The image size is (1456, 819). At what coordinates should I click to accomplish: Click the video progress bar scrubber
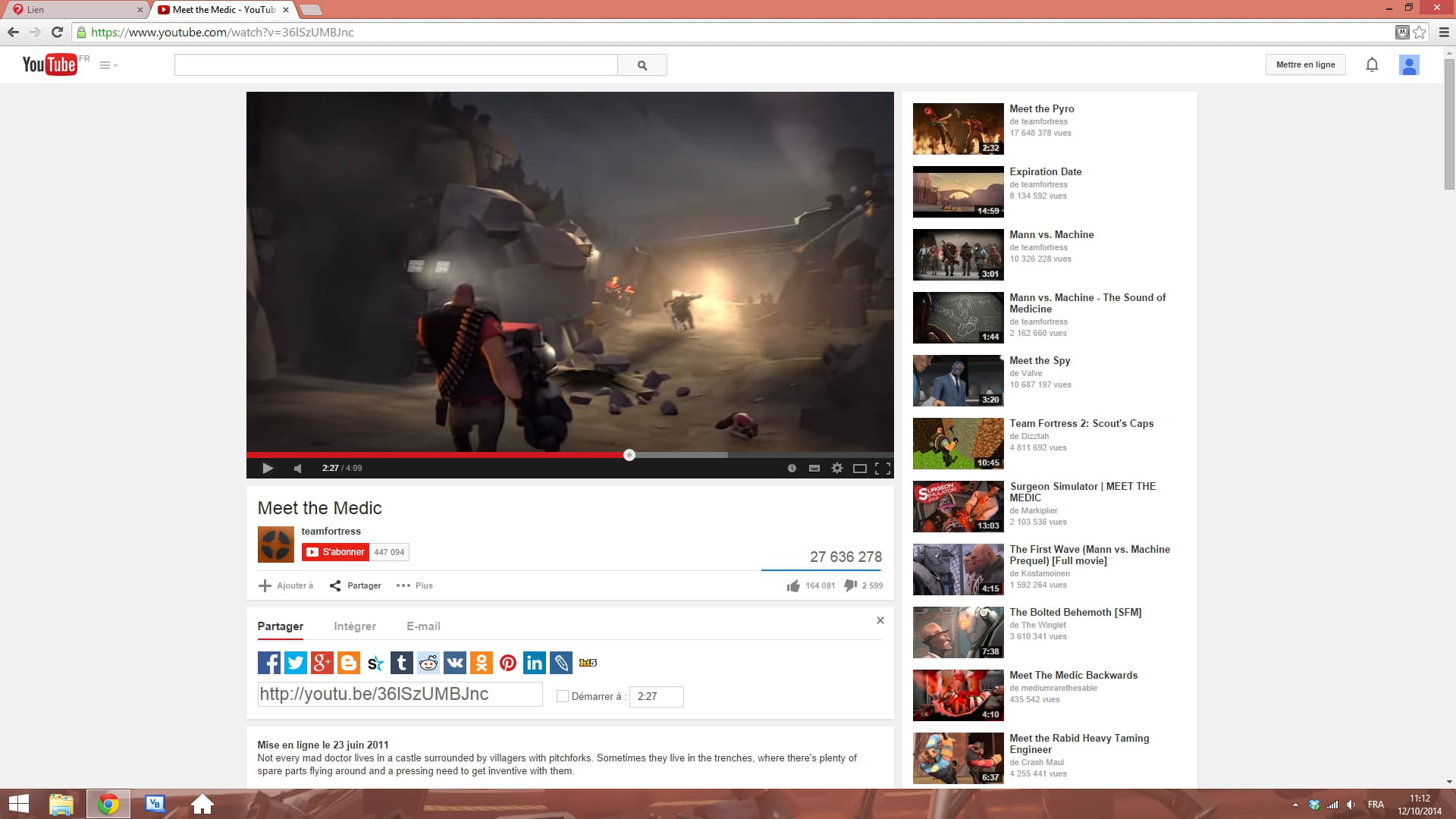[x=629, y=455]
